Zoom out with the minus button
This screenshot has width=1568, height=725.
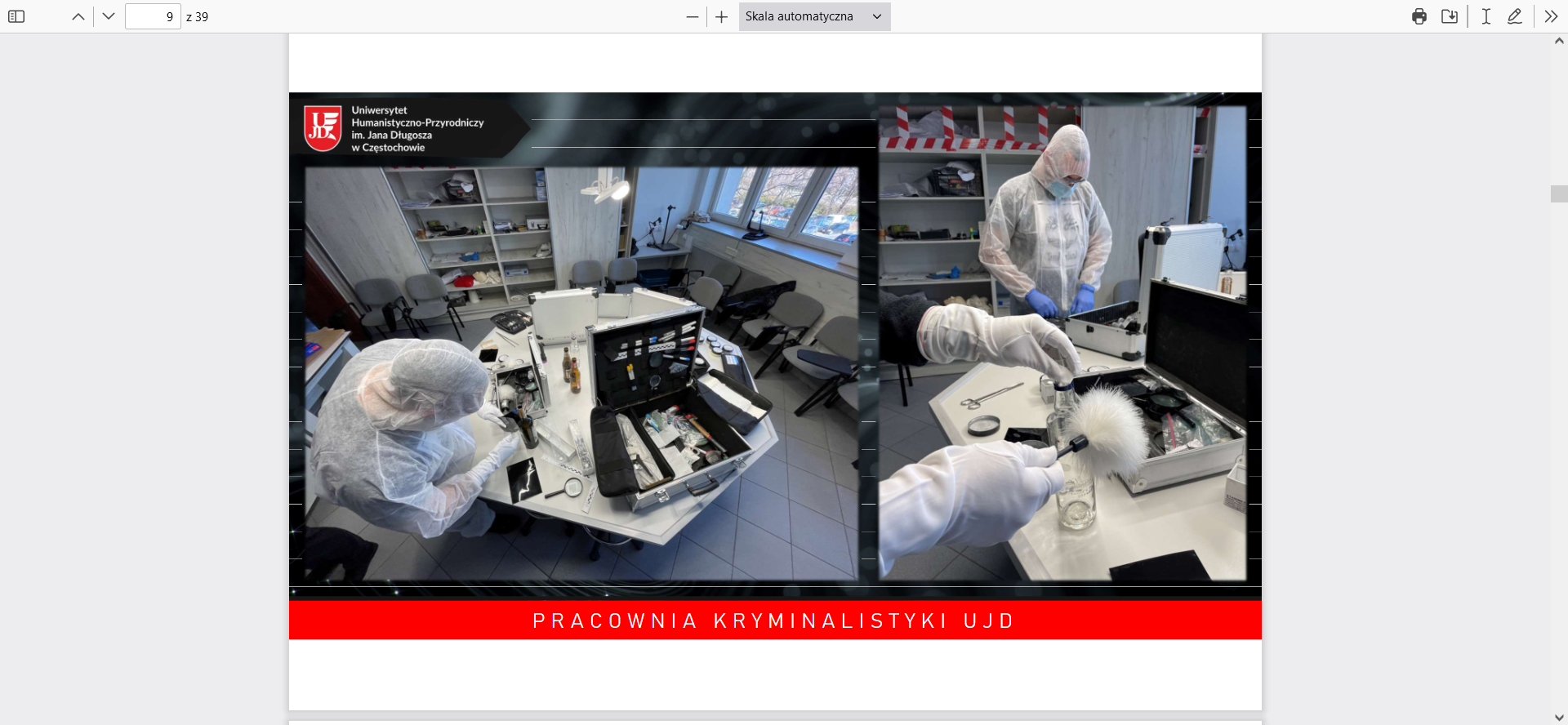pos(693,16)
